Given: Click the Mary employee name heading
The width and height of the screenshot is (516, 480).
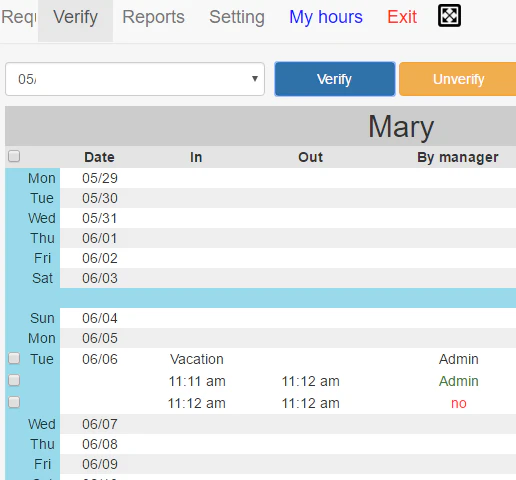Looking at the screenshot, I should pyautogui.click(x=401, y=127).
